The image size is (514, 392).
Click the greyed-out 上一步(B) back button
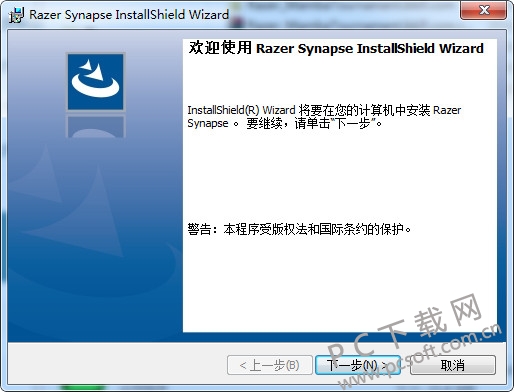click(x=270, y=365)
